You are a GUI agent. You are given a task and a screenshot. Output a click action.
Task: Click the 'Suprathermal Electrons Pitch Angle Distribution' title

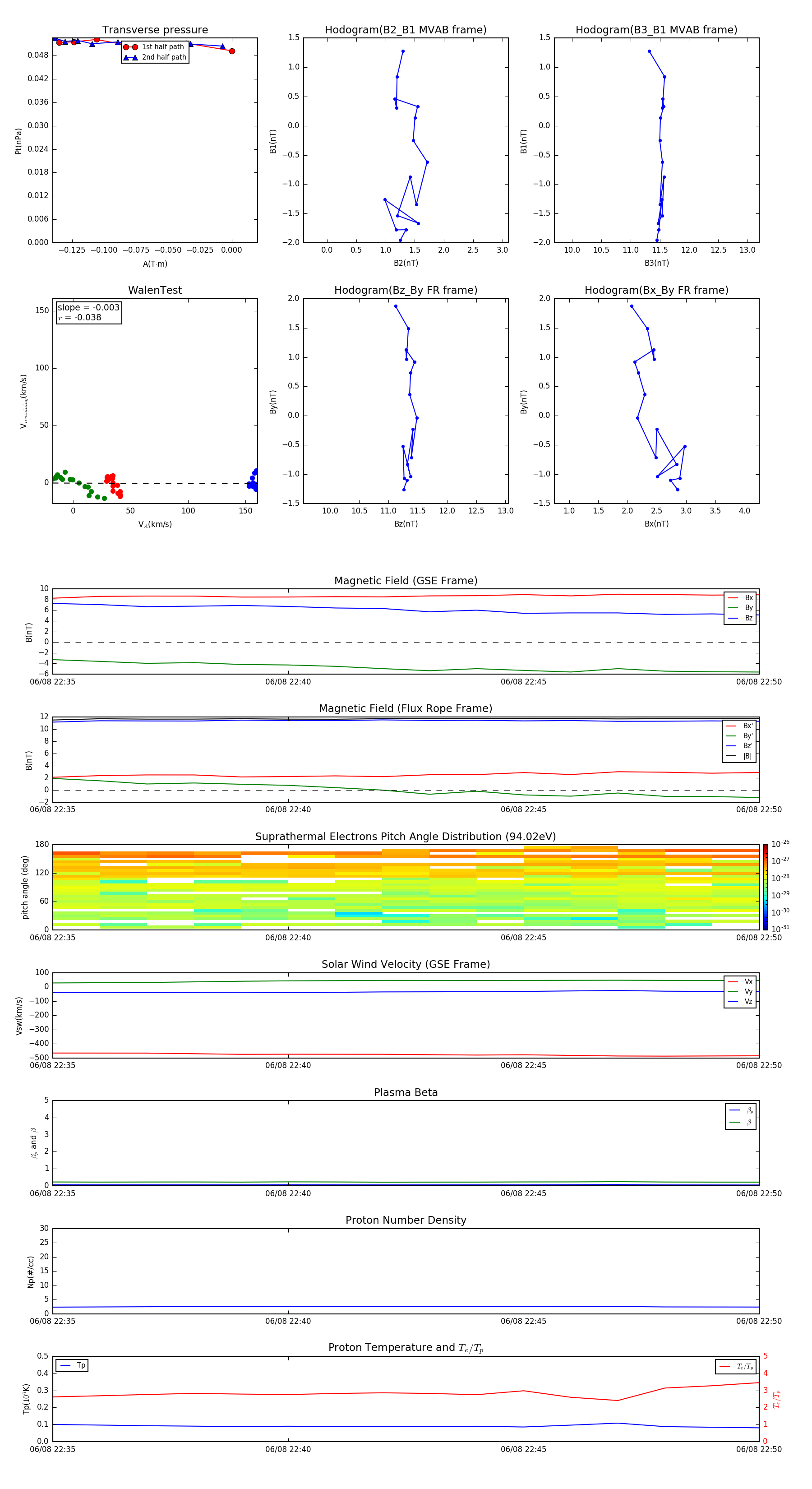click(405, 837)
